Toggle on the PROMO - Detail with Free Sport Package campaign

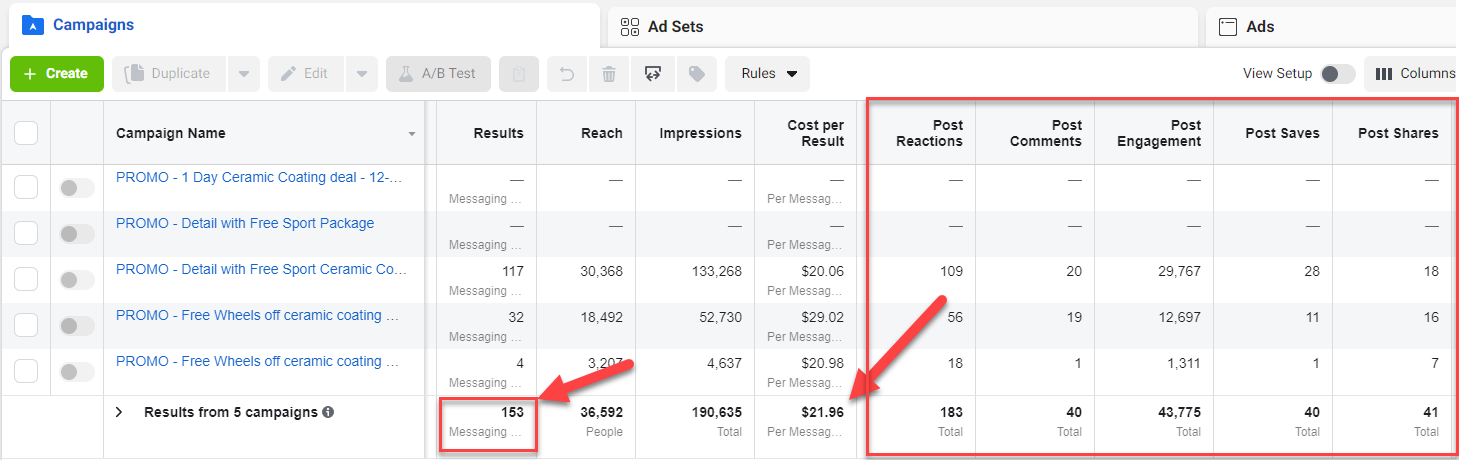(77, 234)
